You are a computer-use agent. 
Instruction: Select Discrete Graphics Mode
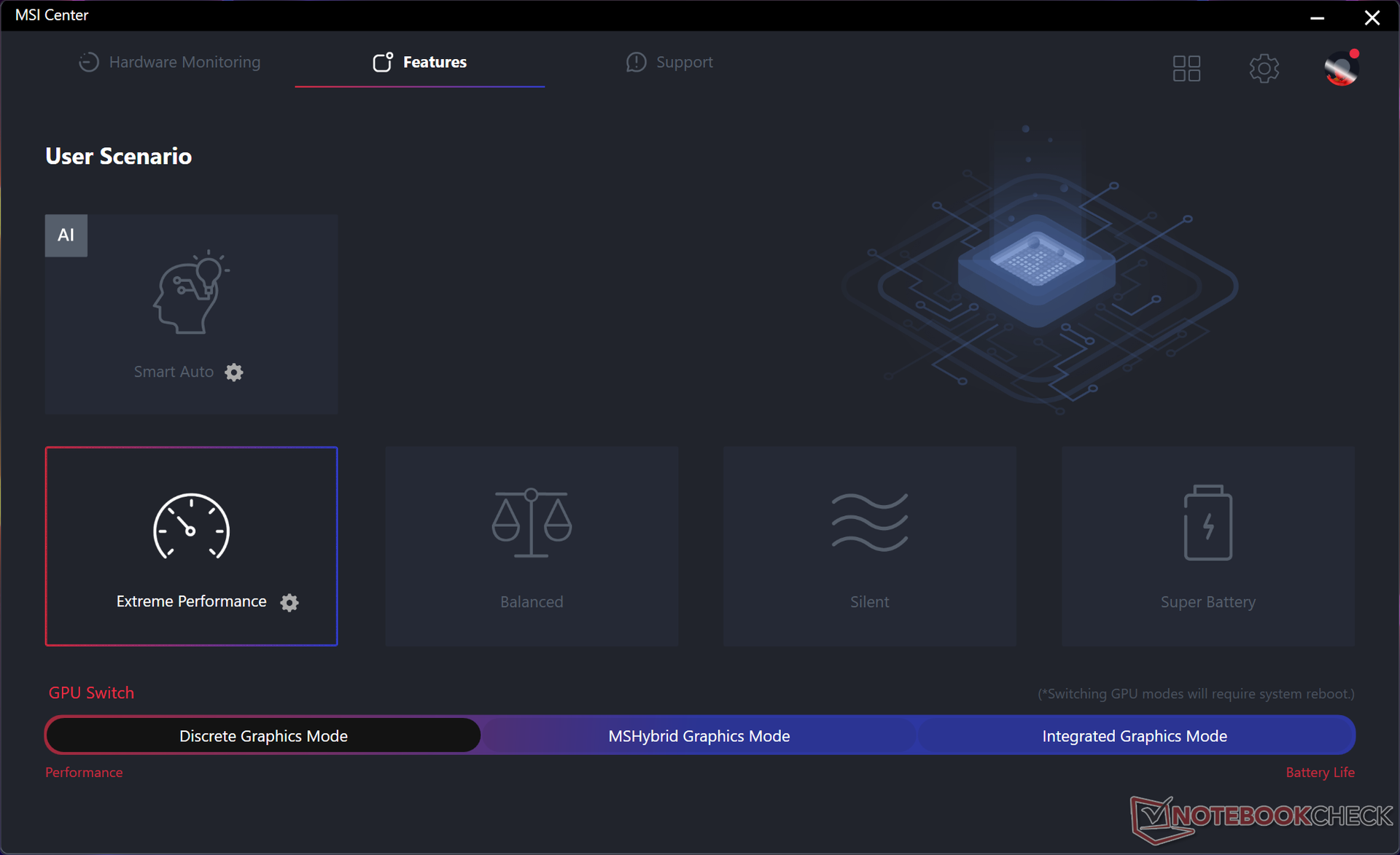263,735
